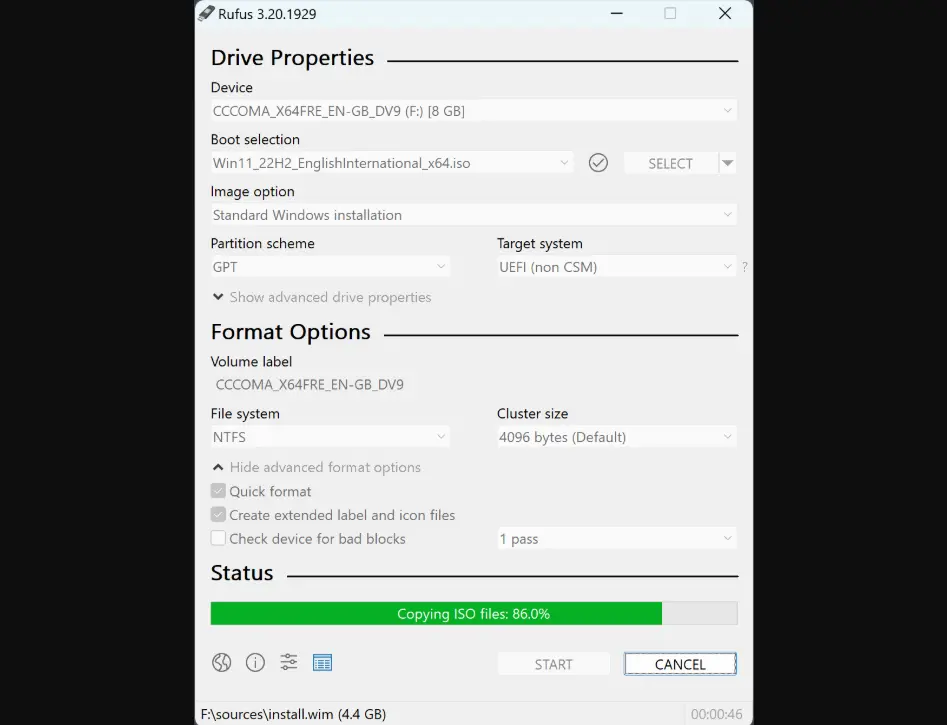This screenshot has width=947, height=725.
Task: Click the SELECT split-button arrow
Action: pos(728,163)
